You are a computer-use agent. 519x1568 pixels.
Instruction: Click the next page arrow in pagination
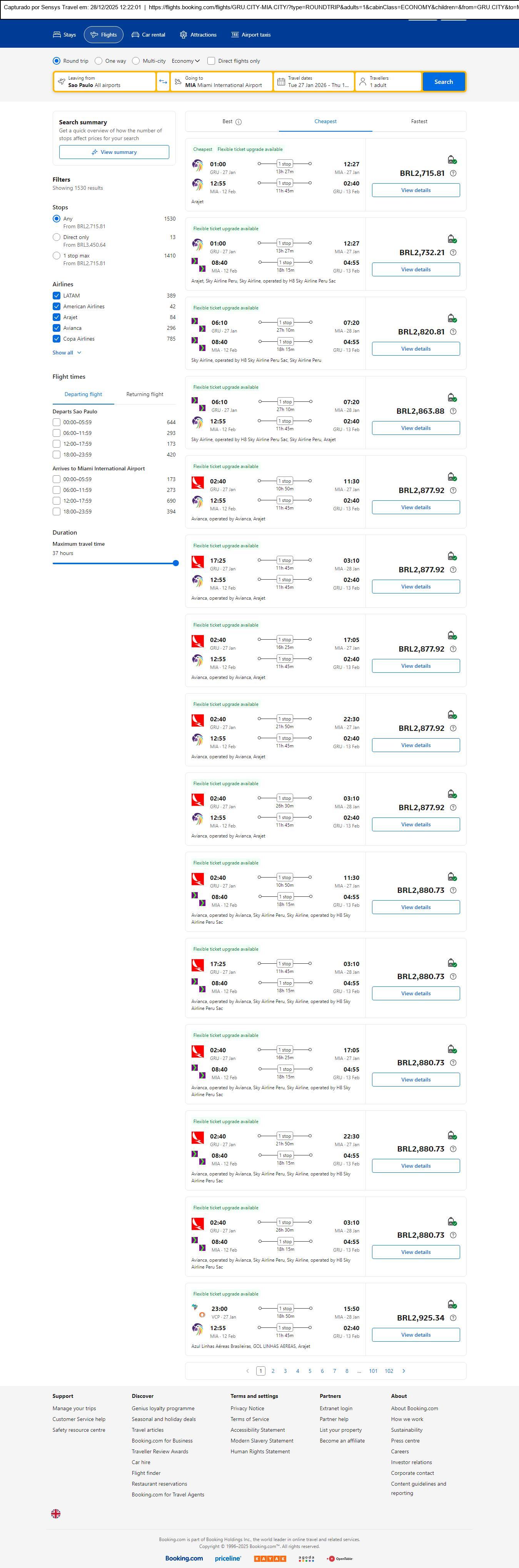tap(404, 1371)
